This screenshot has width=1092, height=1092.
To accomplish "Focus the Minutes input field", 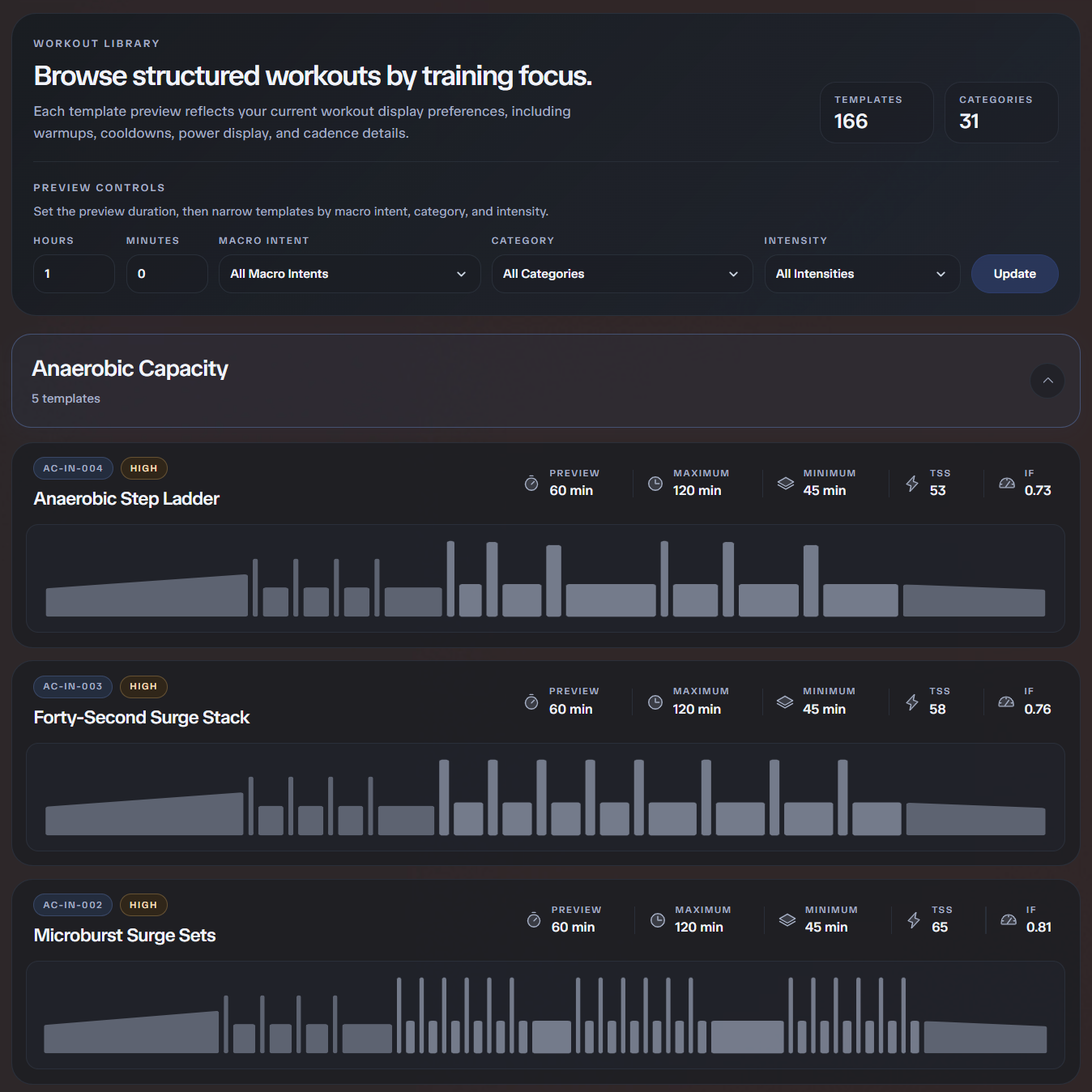I will [x=167, y=274].
